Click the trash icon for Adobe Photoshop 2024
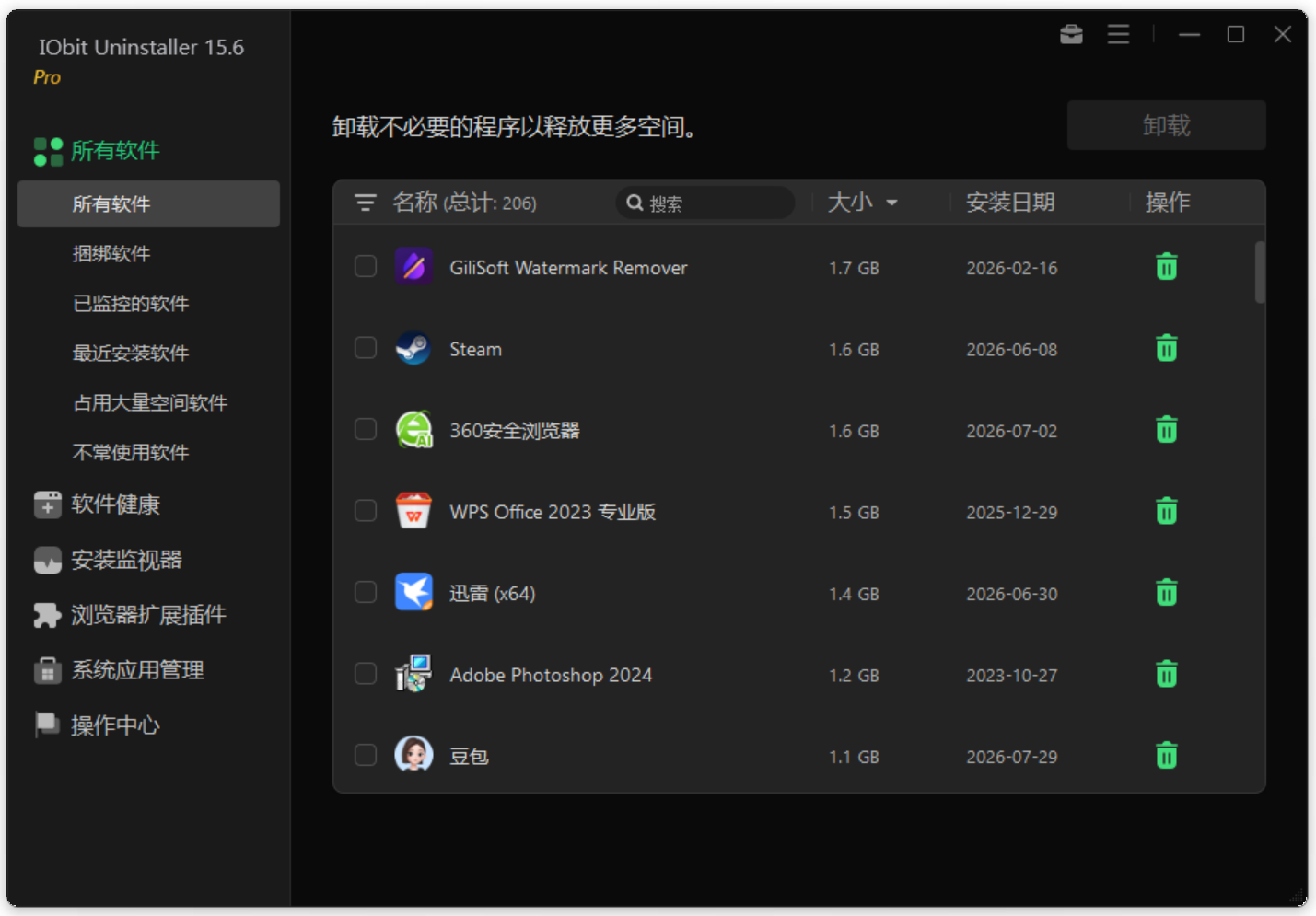The width and height of the screenshot is (1316, 916). (x=1166, y=674)
